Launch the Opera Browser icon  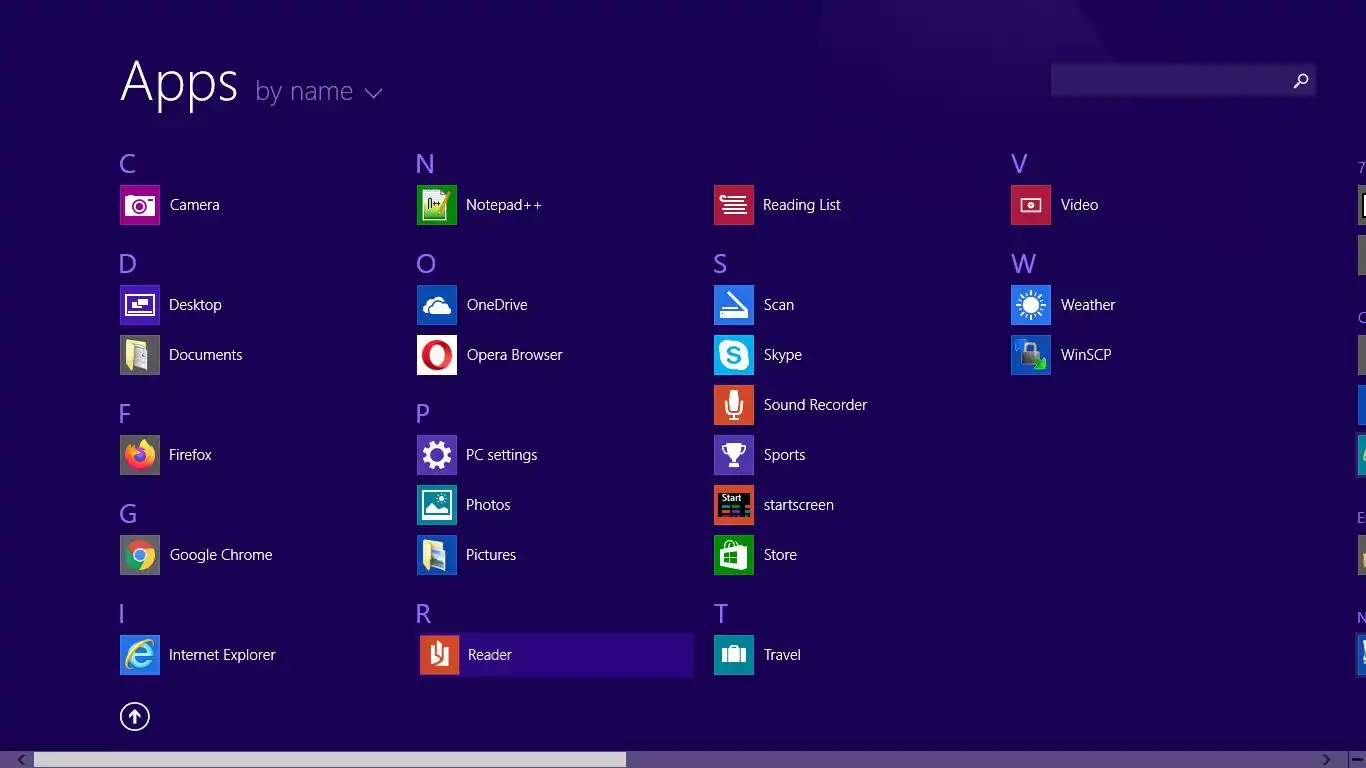pos(437,355)
